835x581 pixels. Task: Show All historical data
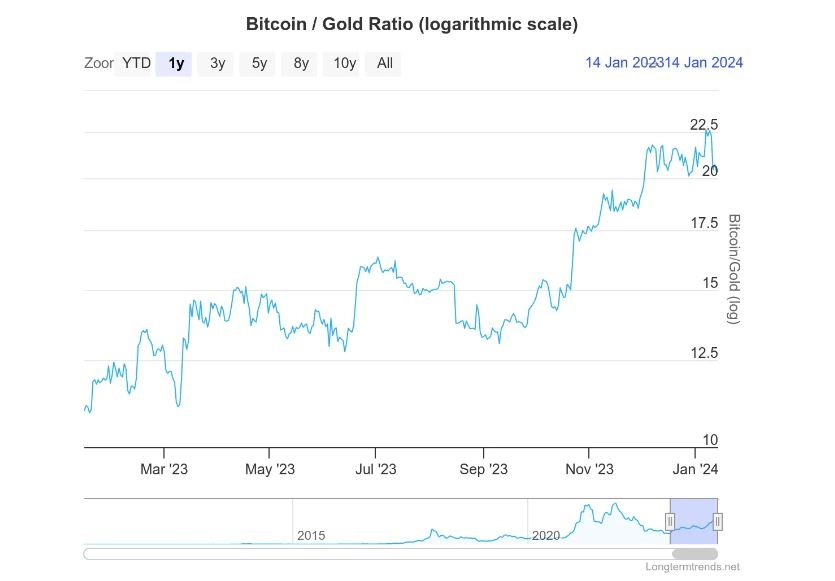pos(384,63)
